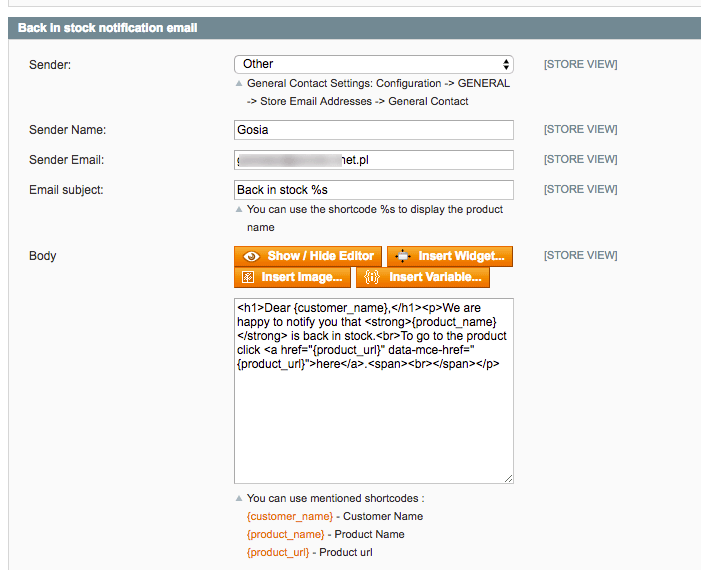Click the STORE VIEW label beside Sender Email
This screenshot has width=701, height=570.
click(580, 160)
